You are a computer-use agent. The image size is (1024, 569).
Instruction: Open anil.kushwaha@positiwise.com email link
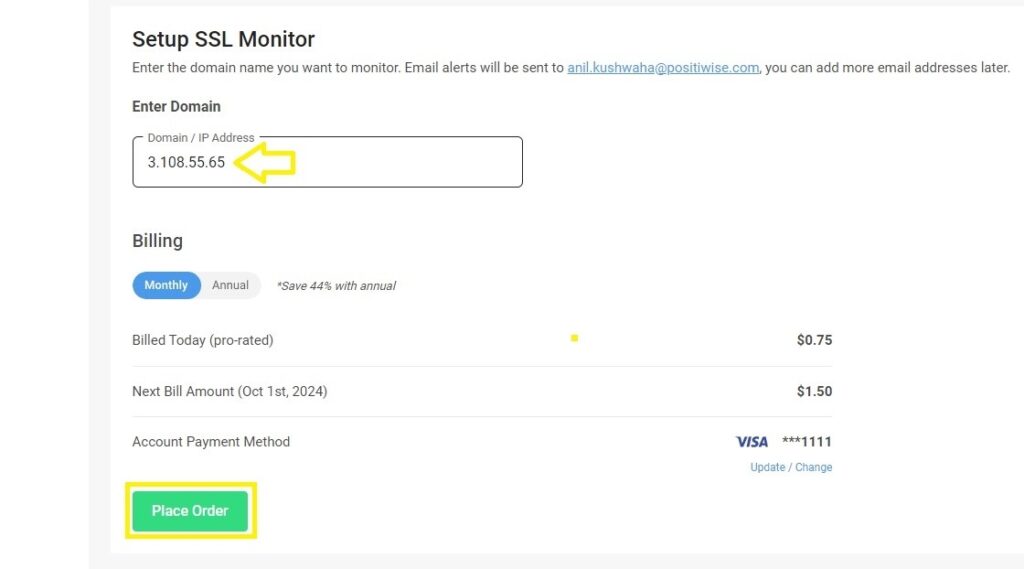pos(663,67)
